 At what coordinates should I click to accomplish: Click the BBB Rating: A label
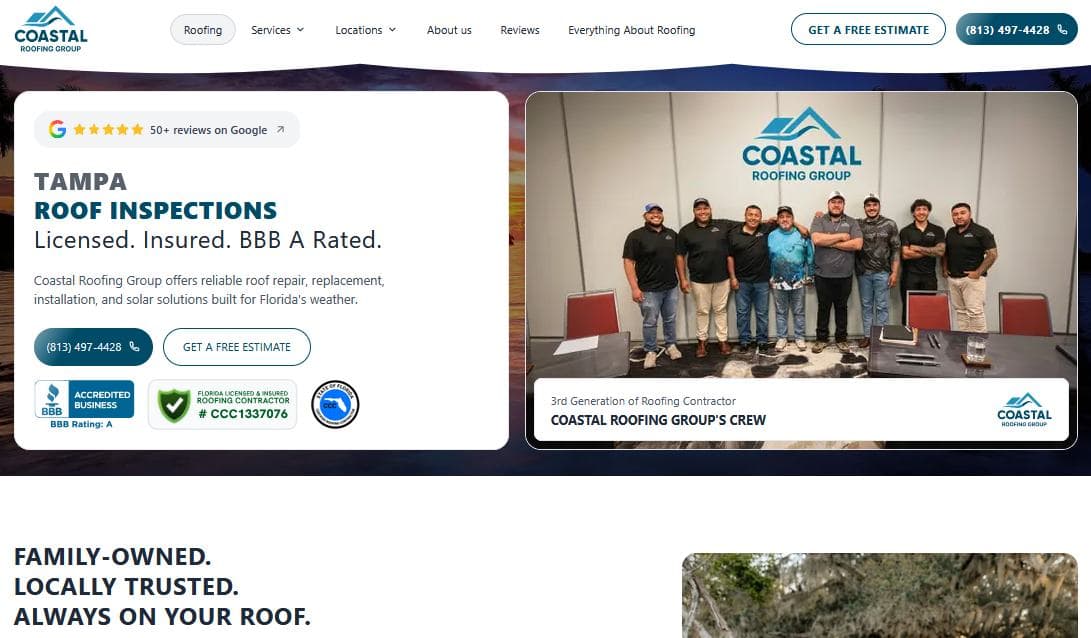click(x=81, y=424)
